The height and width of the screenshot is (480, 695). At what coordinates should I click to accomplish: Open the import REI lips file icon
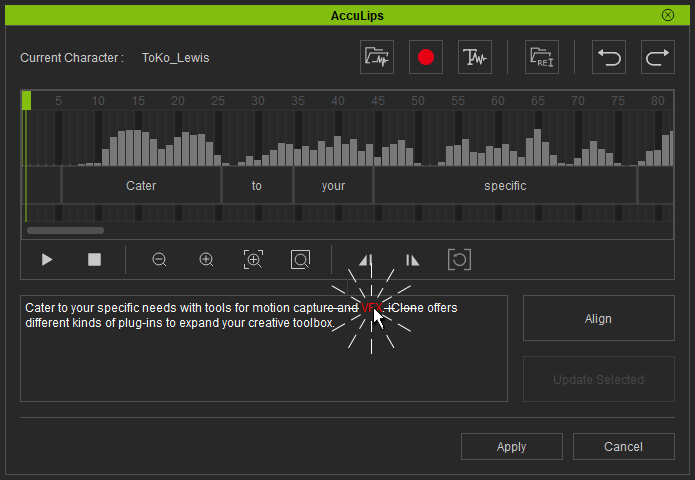(542, 58)
